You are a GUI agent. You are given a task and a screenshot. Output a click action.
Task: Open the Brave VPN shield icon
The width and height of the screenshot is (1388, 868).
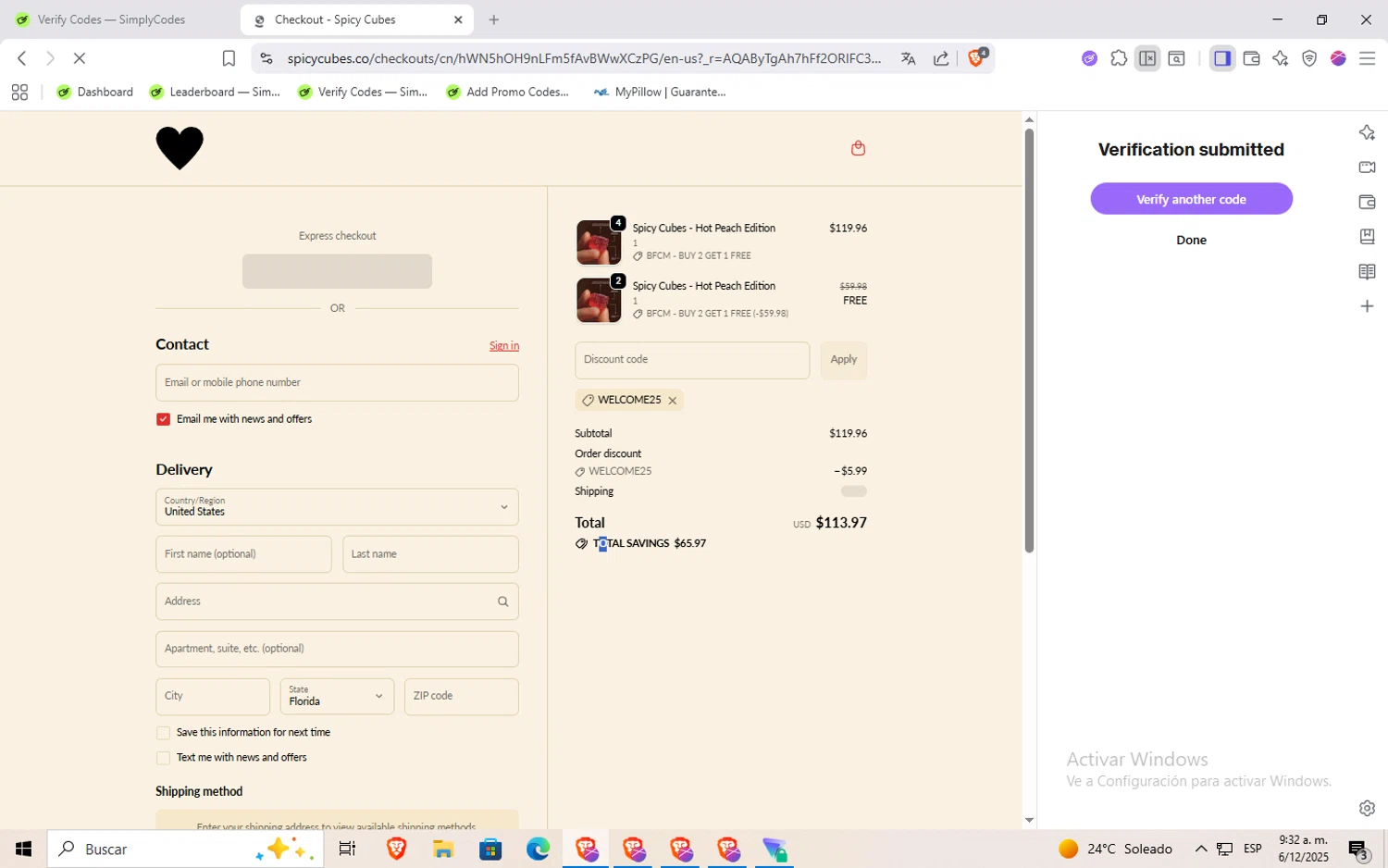1309,58
